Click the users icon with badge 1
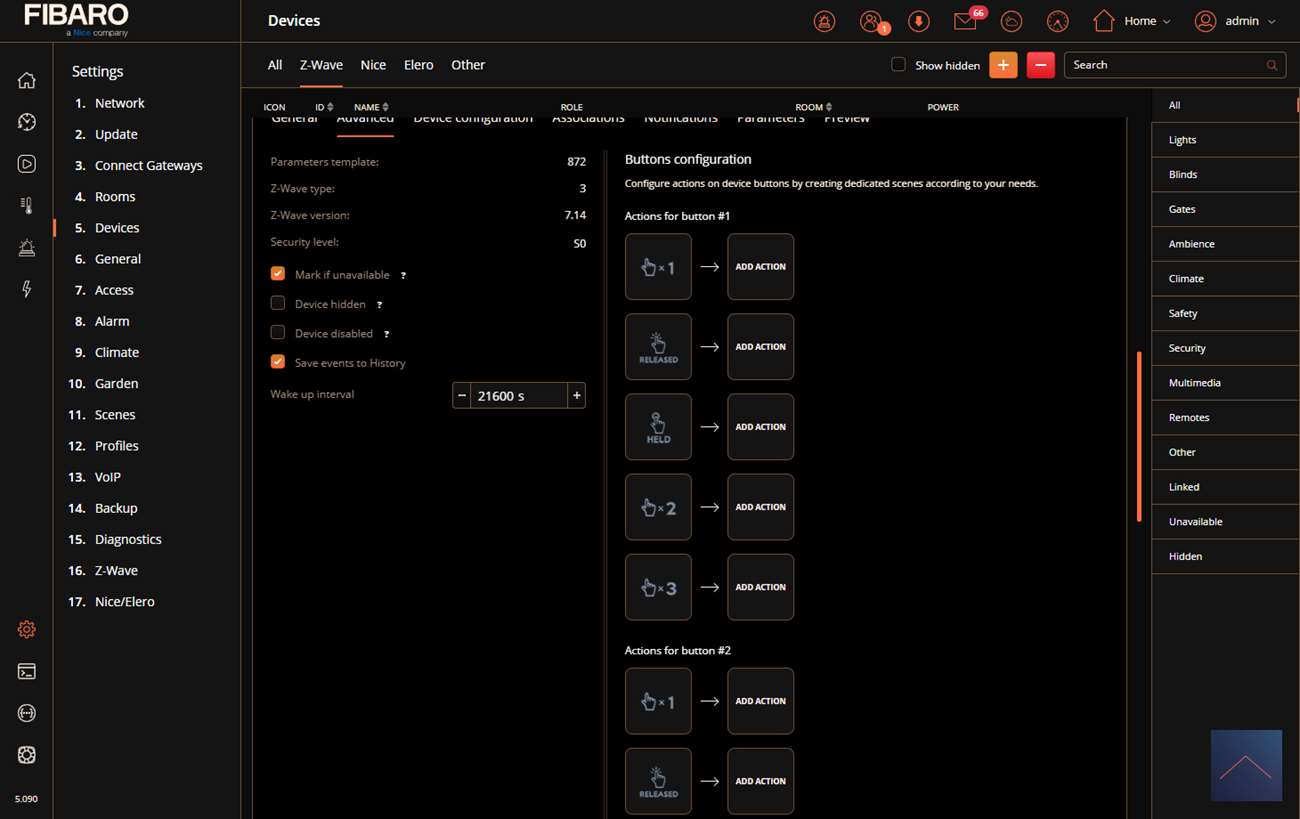This screenshot has width=1300, height=819. pyautogui.click(x=871, y=21)
